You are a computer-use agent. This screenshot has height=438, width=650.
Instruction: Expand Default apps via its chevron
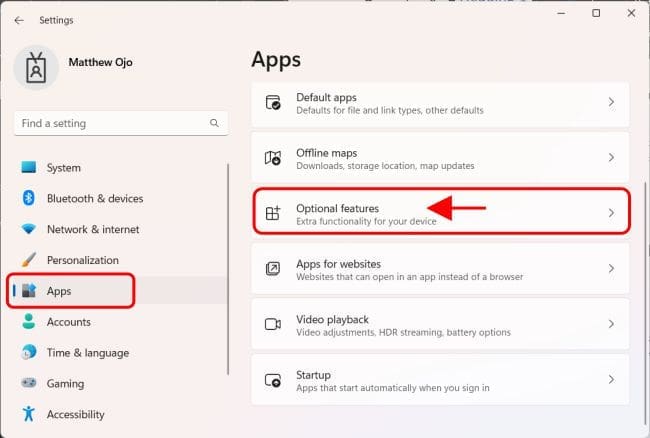pos(611,102)
